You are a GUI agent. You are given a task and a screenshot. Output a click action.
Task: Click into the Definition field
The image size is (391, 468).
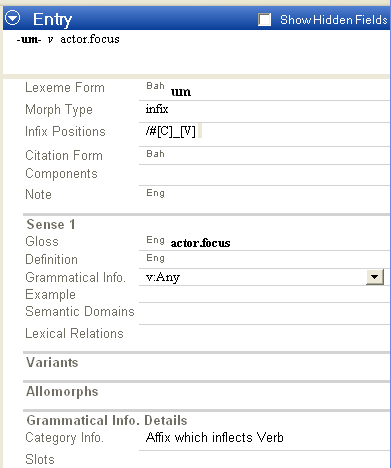264,259
